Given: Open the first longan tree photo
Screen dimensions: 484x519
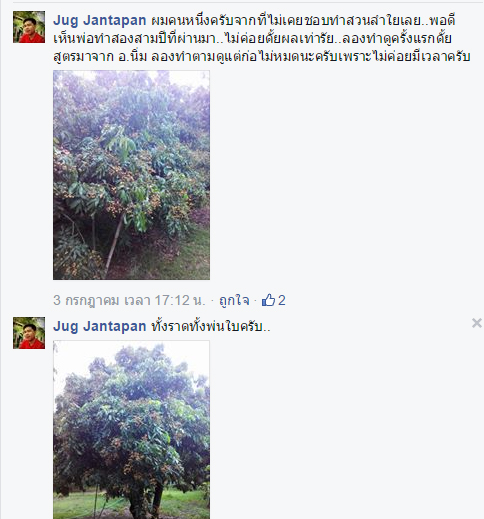Looking at the screenshot, I should tap(131, 175).
